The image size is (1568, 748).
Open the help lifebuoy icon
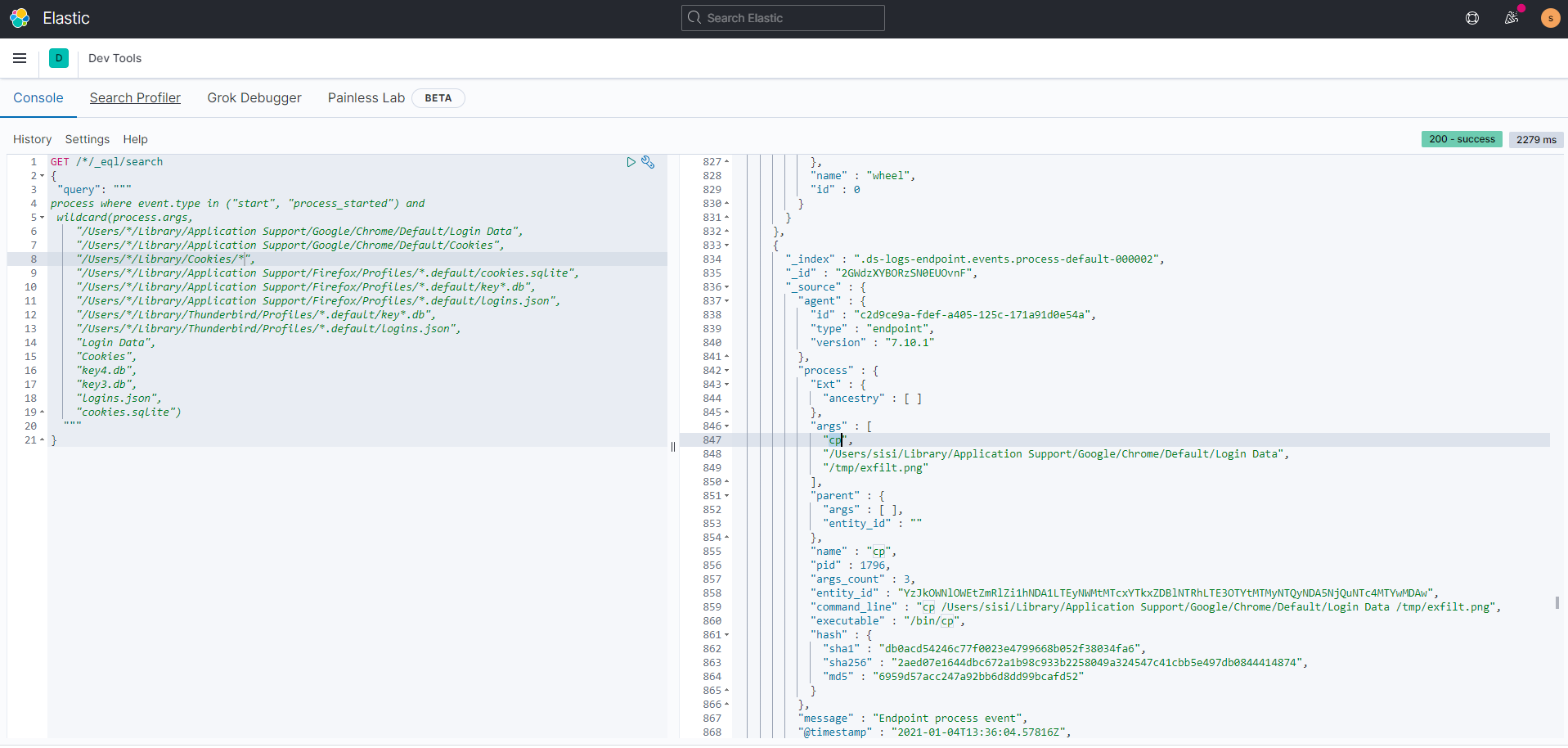click(x=1471, y=18)
